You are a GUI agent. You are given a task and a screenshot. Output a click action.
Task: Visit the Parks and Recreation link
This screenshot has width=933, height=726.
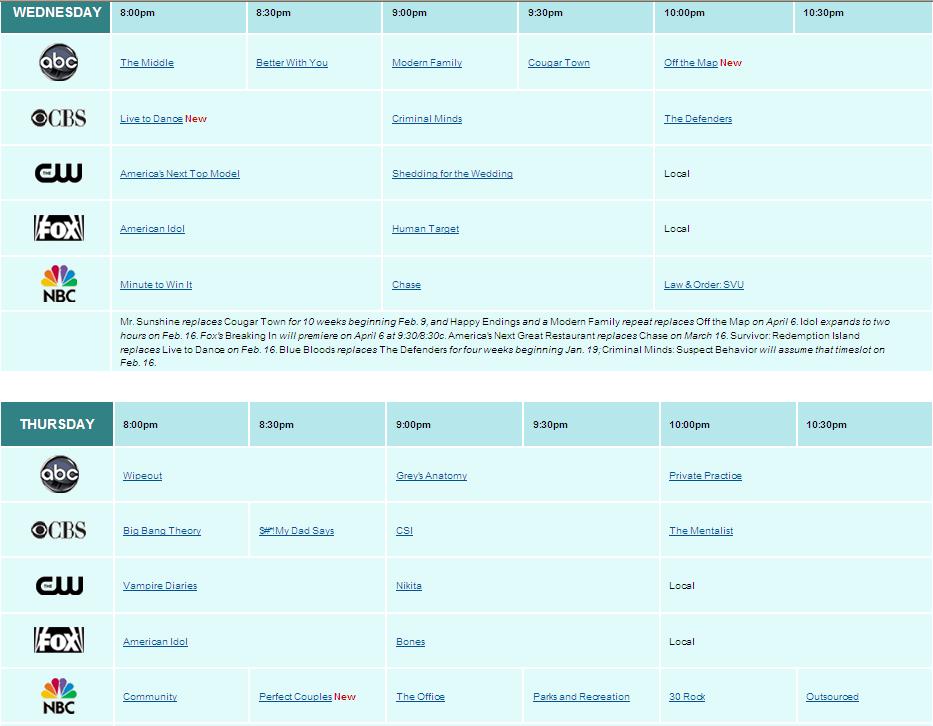(x=581, y=696)
